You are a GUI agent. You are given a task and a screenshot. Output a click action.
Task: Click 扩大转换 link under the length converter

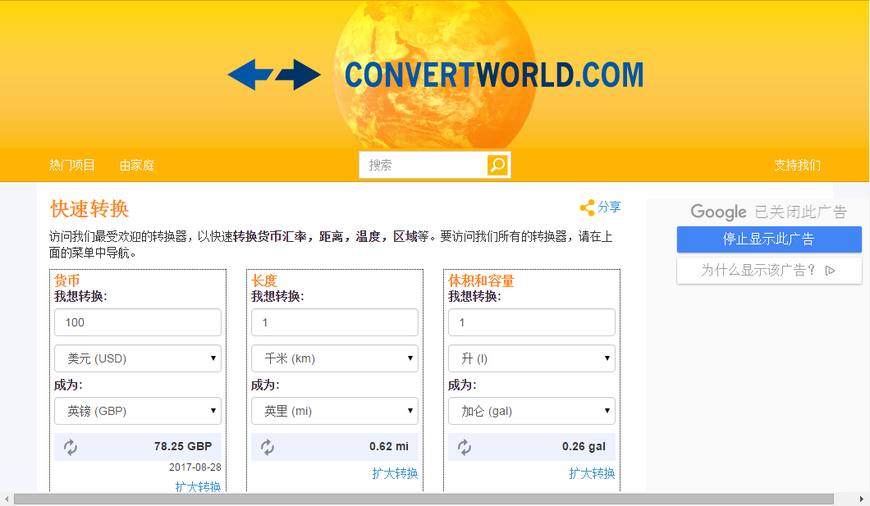pos(395,473)
